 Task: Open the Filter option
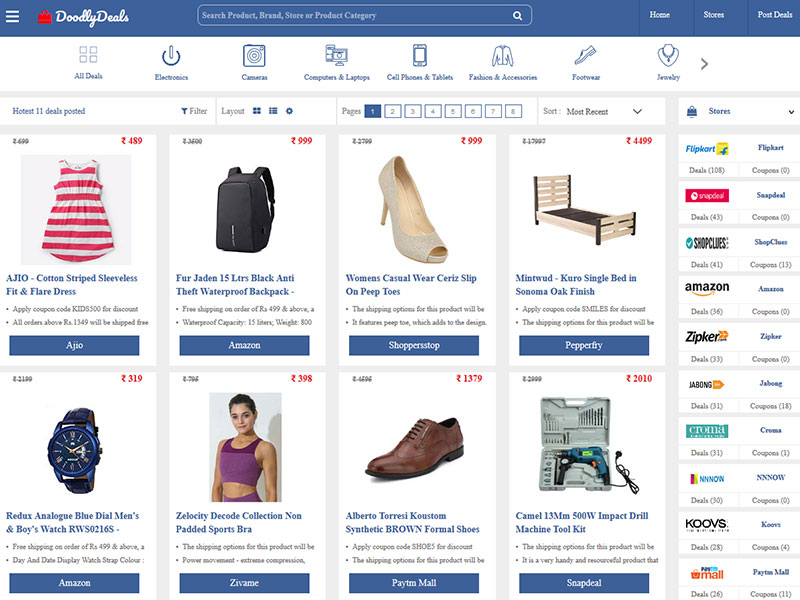pos(194,111)
